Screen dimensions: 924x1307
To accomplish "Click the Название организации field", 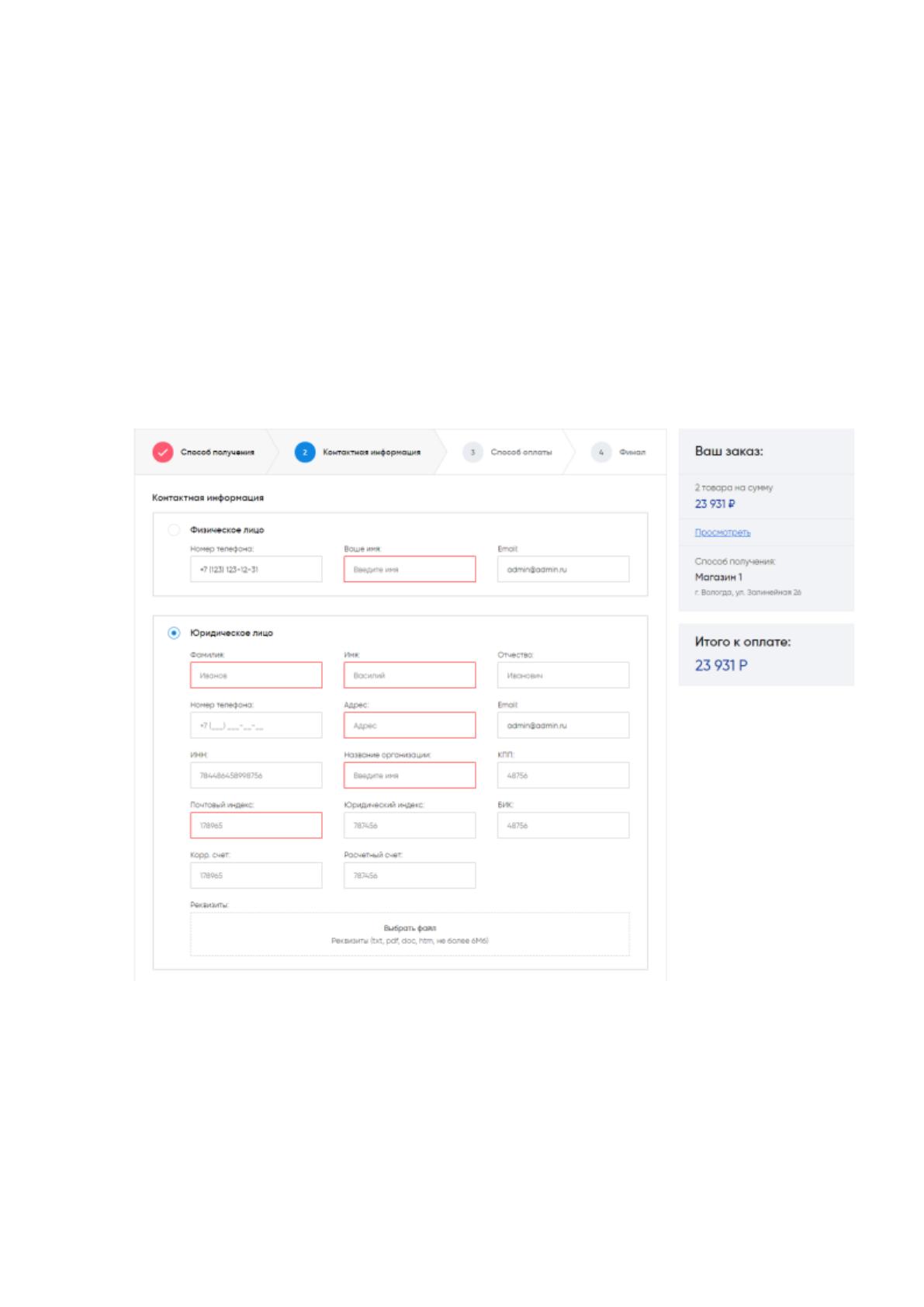I will tap(410, 775).
